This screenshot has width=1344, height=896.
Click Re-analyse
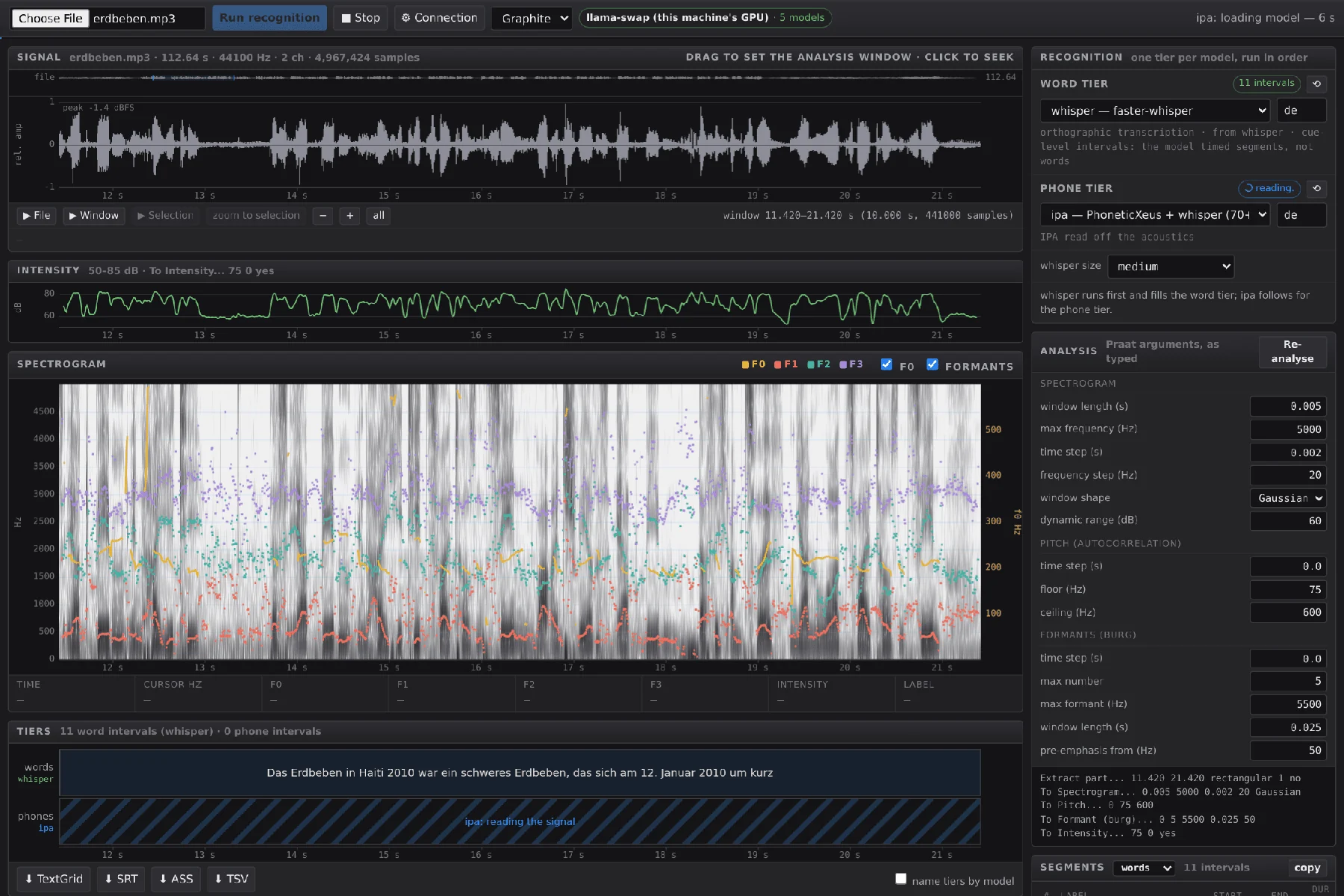pyautogui.click(x=1292, y=352)
